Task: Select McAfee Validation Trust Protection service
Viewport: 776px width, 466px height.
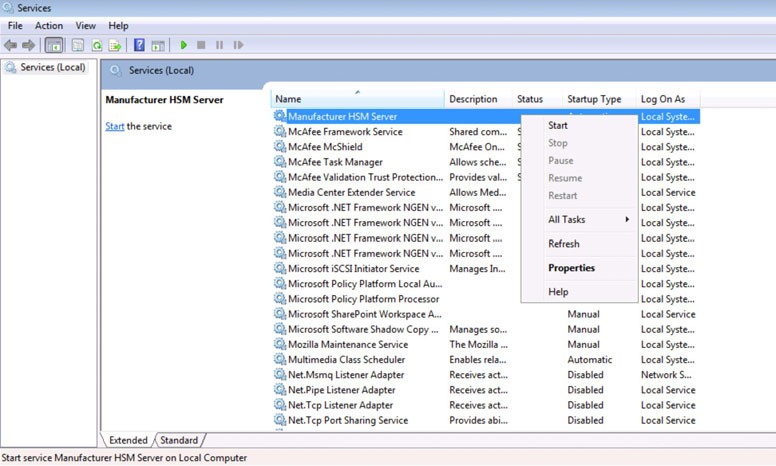Action: pos(365,177)
